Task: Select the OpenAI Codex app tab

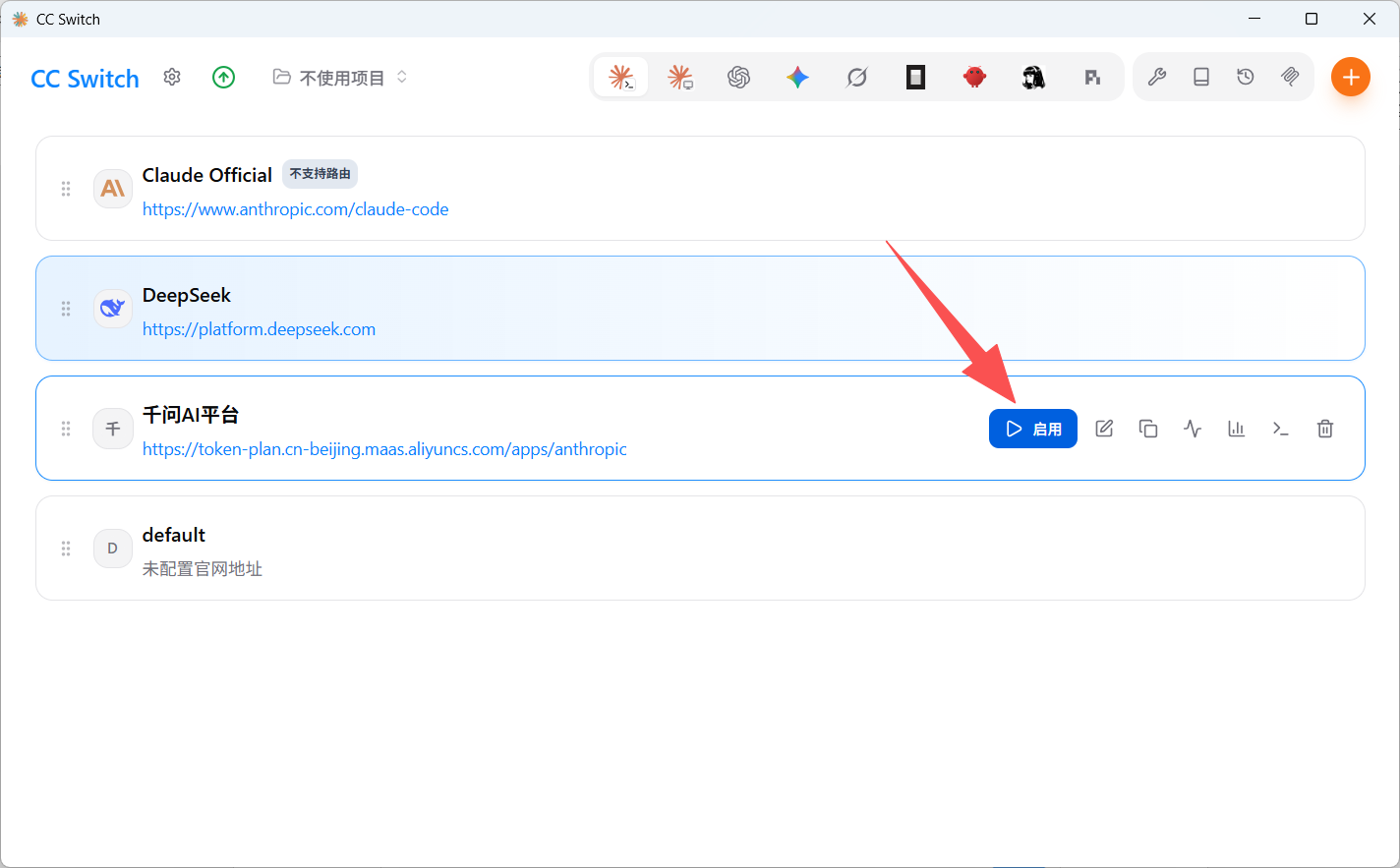Action: [x=739, y=77]
